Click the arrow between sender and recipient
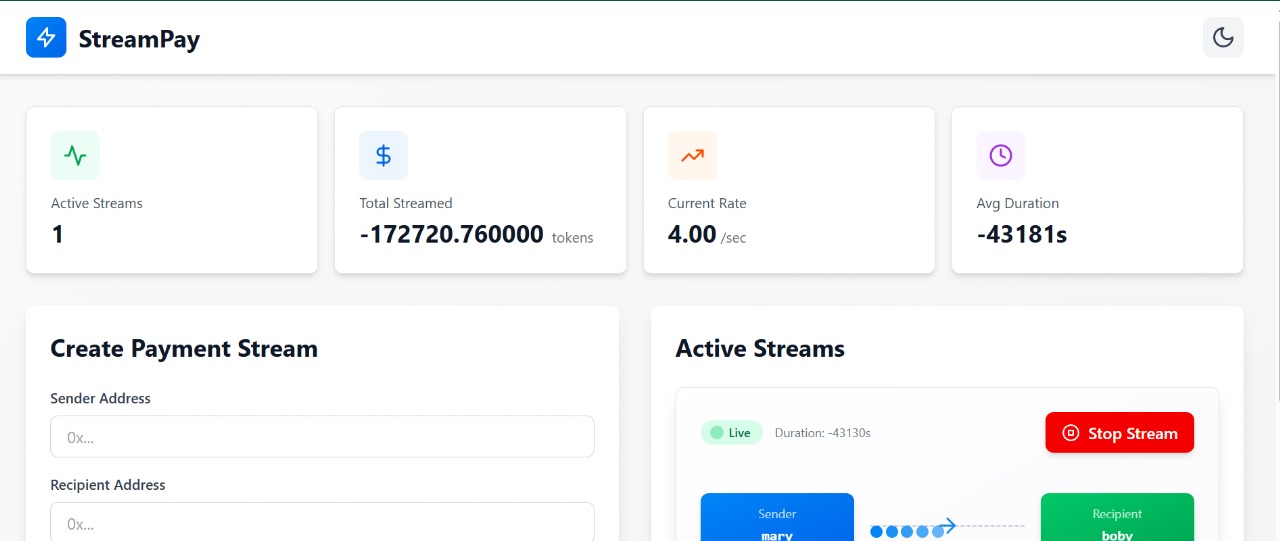 (x=946, y=525)
